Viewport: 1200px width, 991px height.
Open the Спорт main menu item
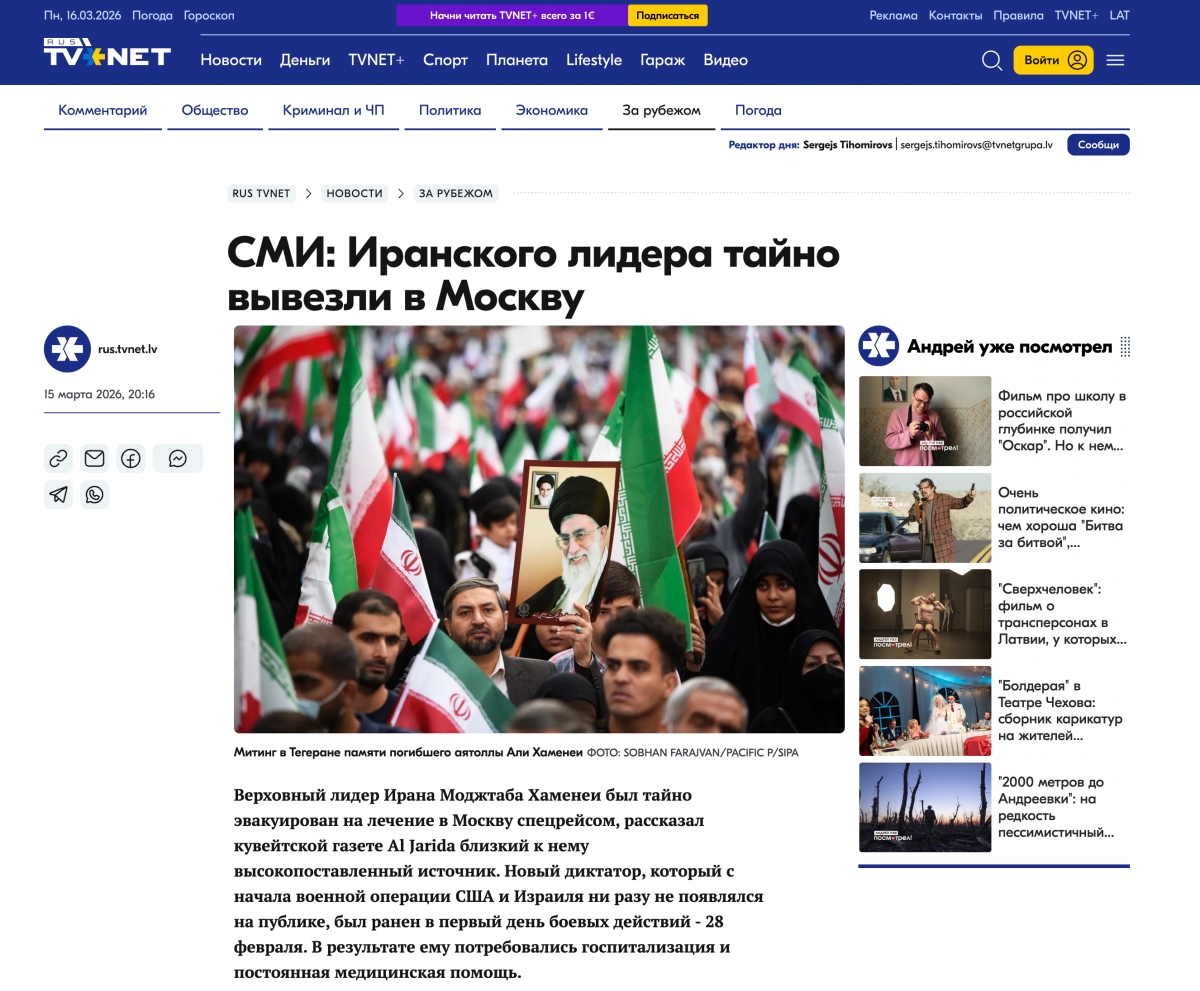445,60
